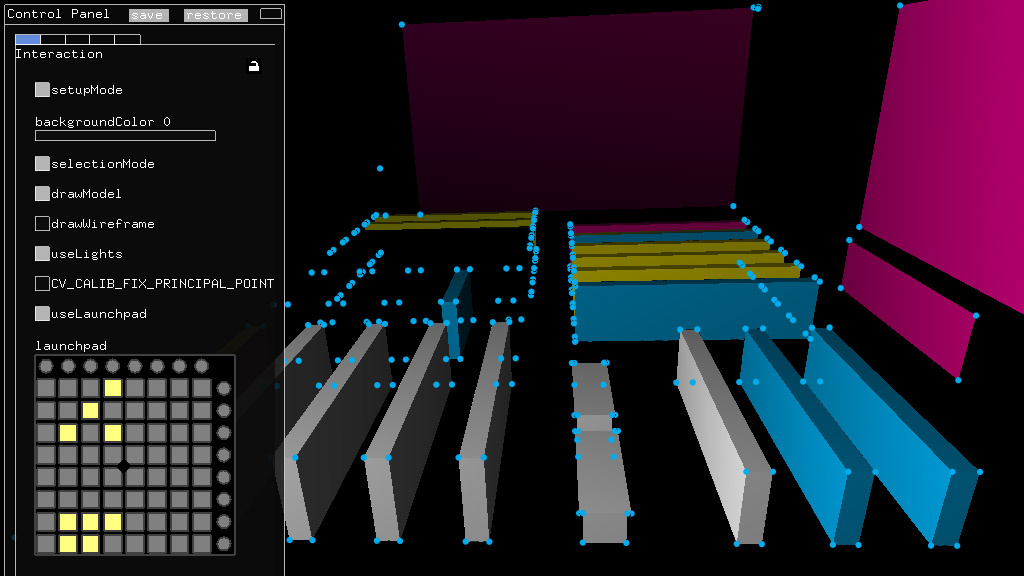Screen dimensions: 1024x576
Task: Click the Control Panel title text
Action: (x=58, y=14)
